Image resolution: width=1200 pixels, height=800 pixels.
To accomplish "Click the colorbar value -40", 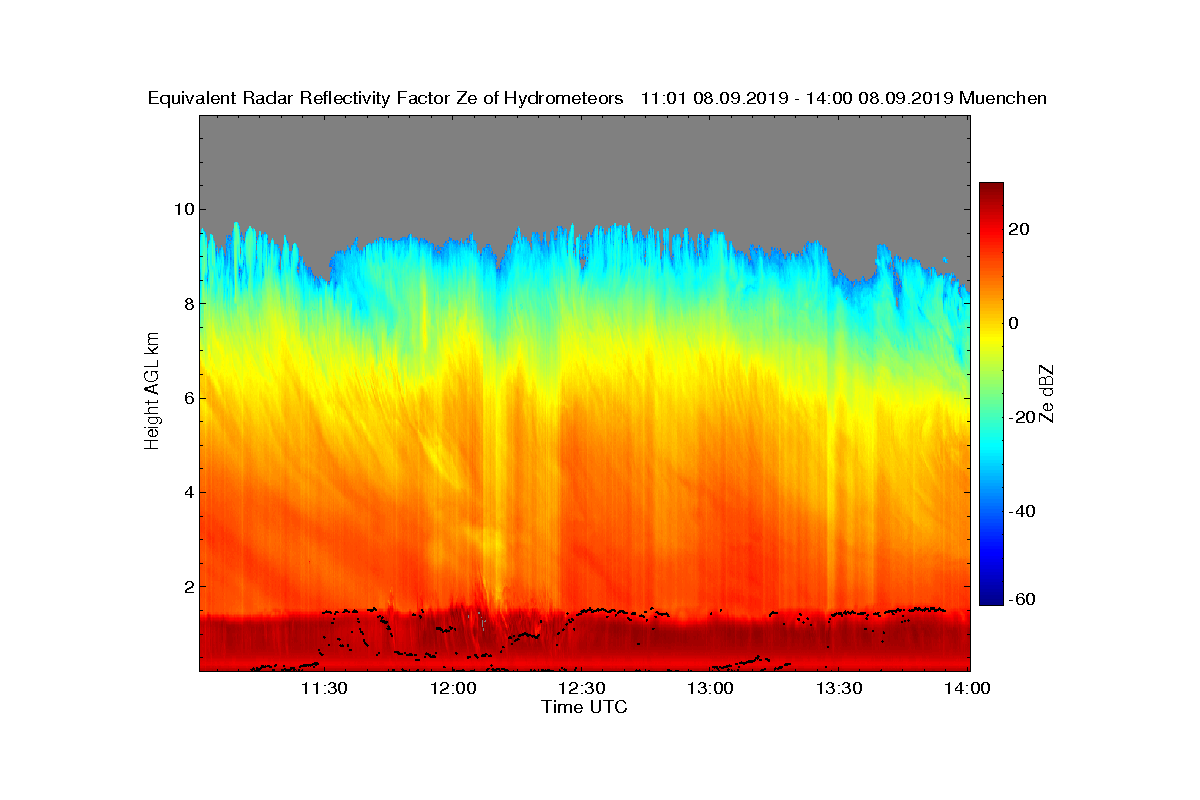I will pyautogui.click(x=1023, y=511).
